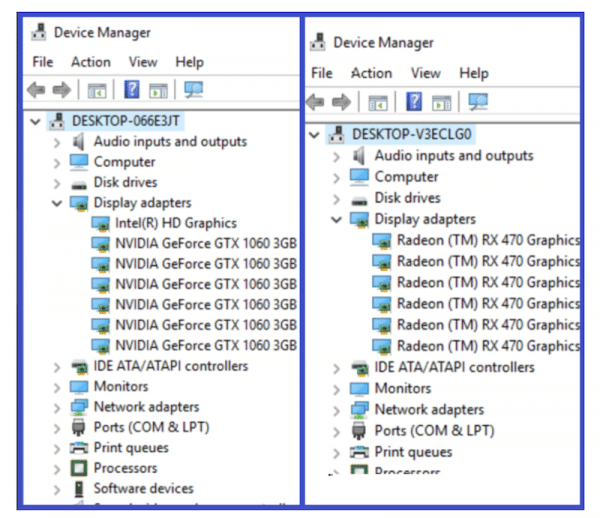Click Scan for hardware changes icon, left window
Screen dimensions: 600x518
[x=194, y=90]
